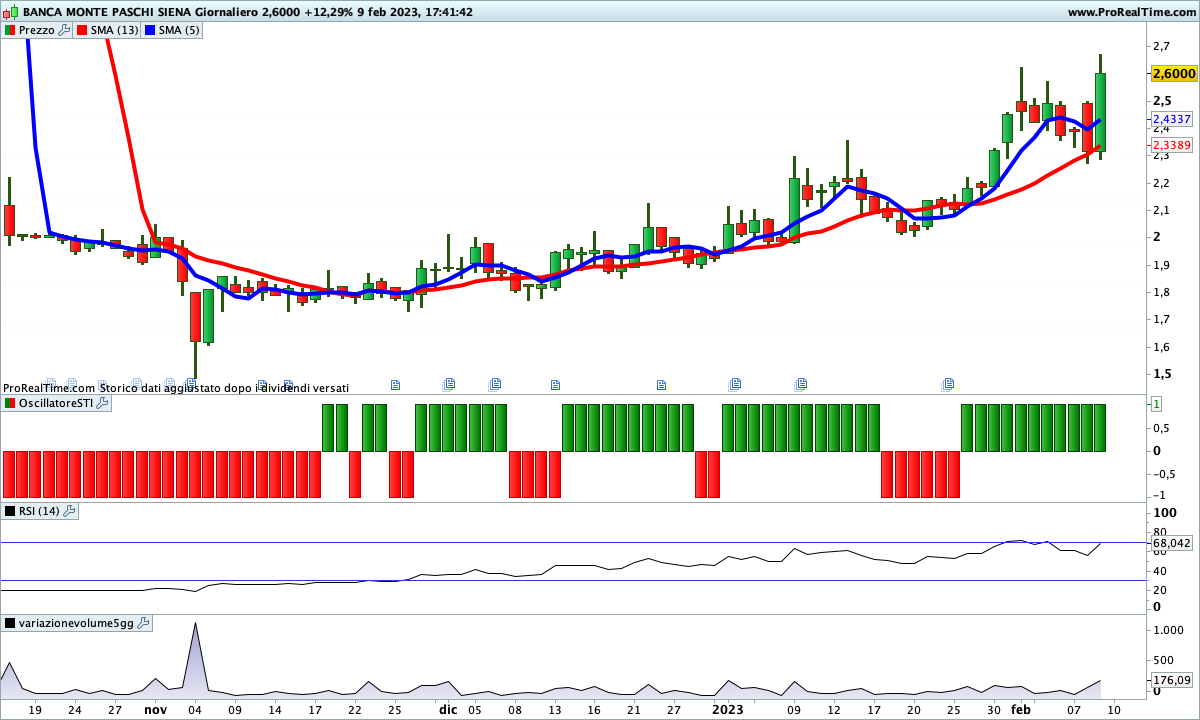1200x720 pixels.
Task: Select the Prezzo legend label
Action: 37,30
